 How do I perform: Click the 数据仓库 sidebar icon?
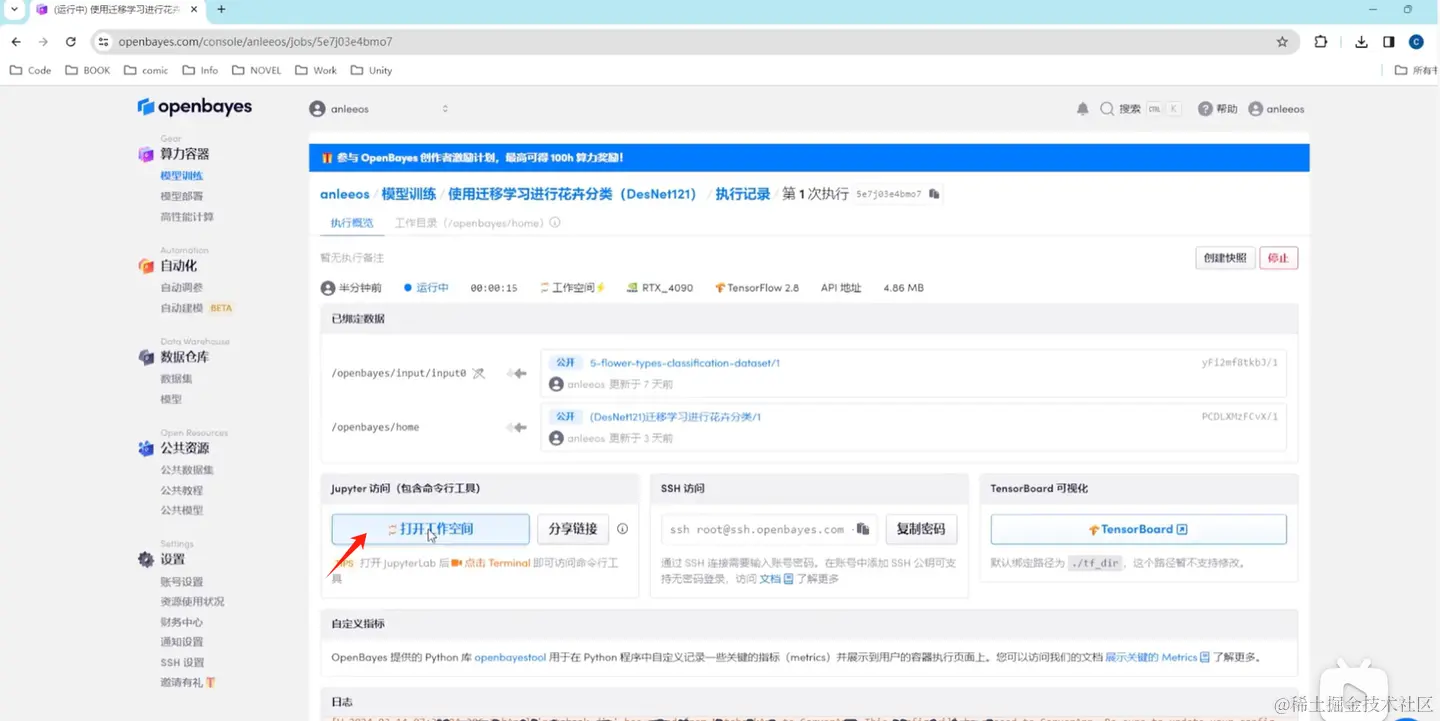[x=146, y=357]
